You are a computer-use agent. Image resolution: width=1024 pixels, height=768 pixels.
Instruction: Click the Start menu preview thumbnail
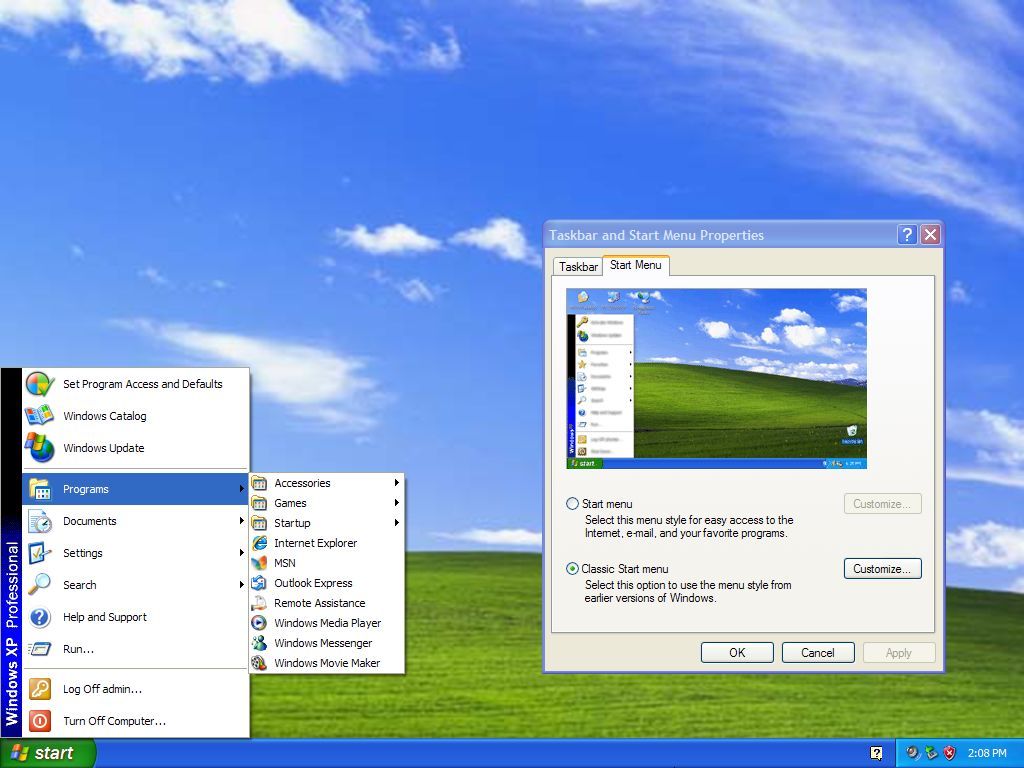pos(715,377)
